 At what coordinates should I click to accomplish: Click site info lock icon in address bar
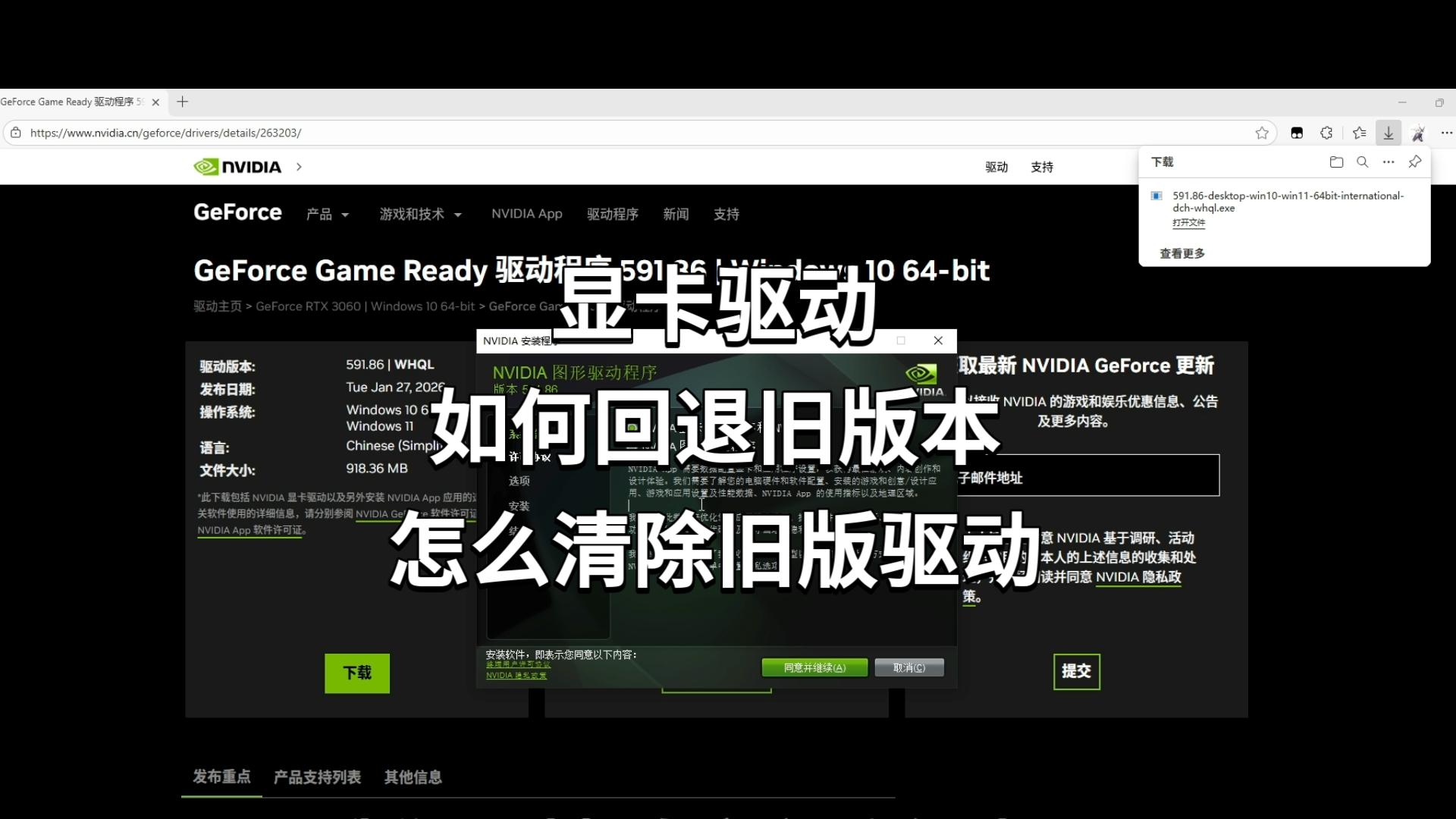15,133
